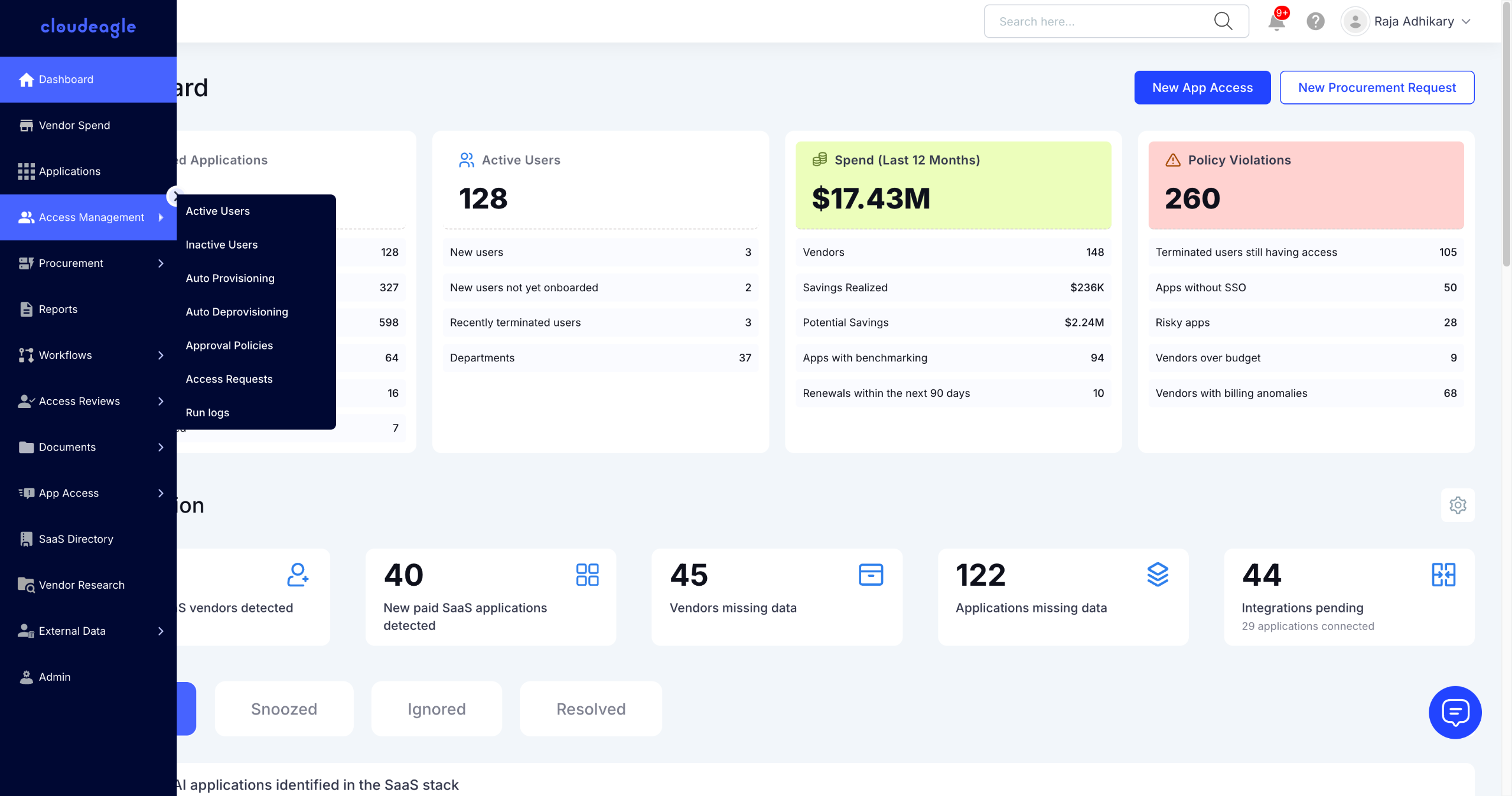Open the help question mark icon
The image size is (1512, 796).
click(x=1315, y=22)
